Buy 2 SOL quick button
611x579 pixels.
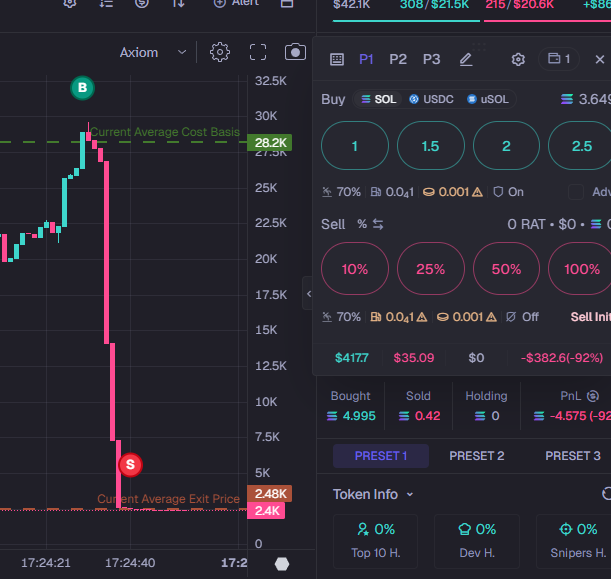click(506, 146)
